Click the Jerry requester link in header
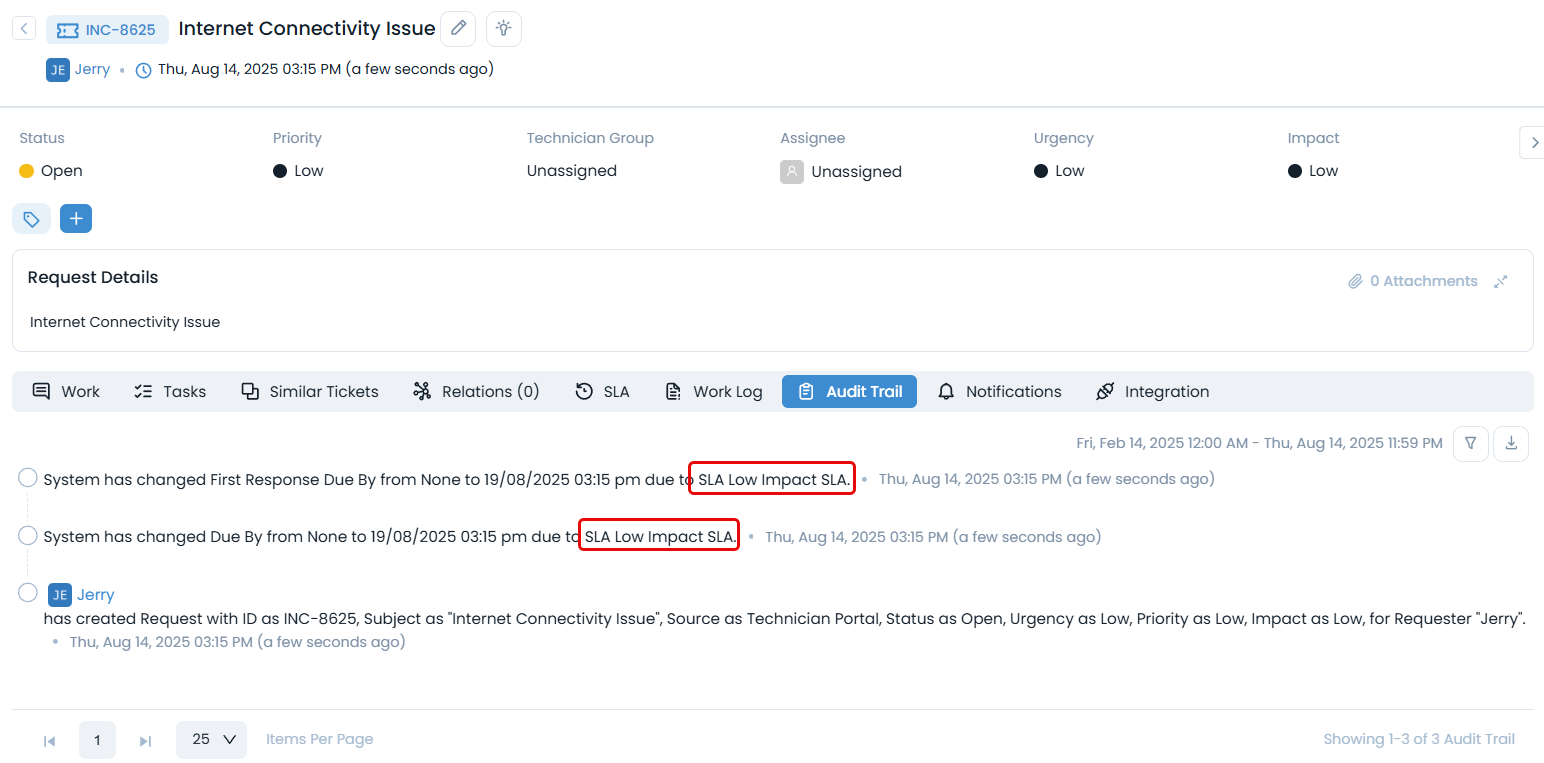 pyautogui.click(x=92, y=70)
